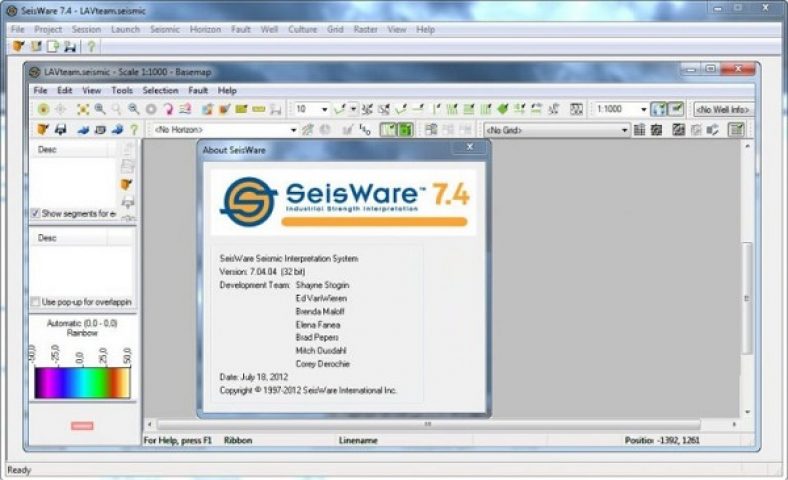
Task: Click the pink rectangle swatch below the color bar
Action: 82,426
